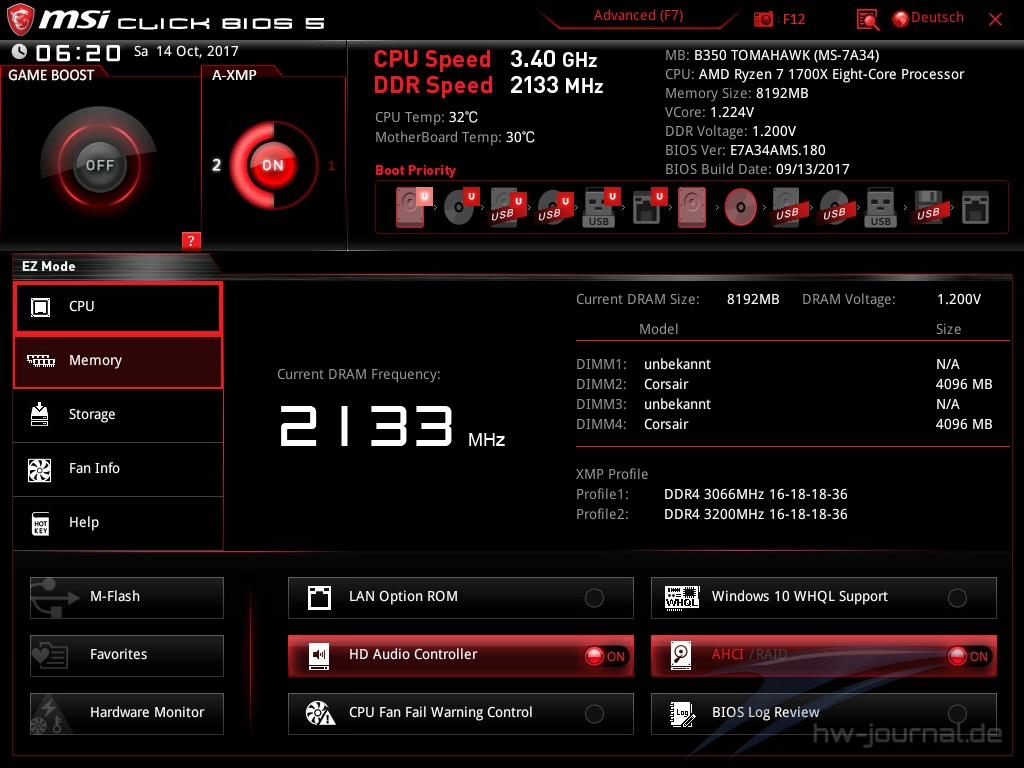The height and width of the screenshot is (768, 1024).
Task: Select the USB floppy boot icon
Action: pos(929,207)
